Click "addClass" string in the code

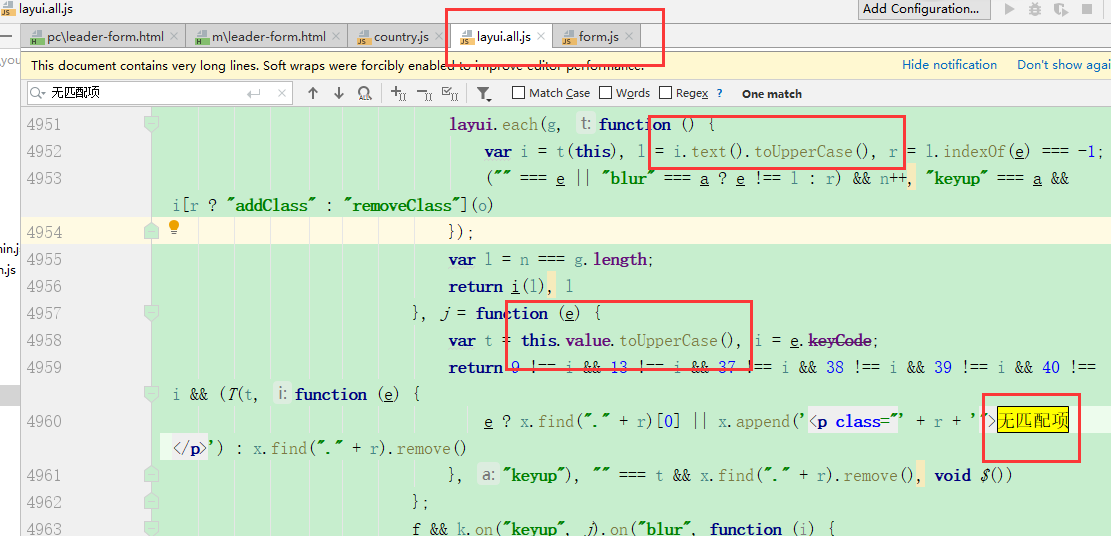[x=273, y=206]
